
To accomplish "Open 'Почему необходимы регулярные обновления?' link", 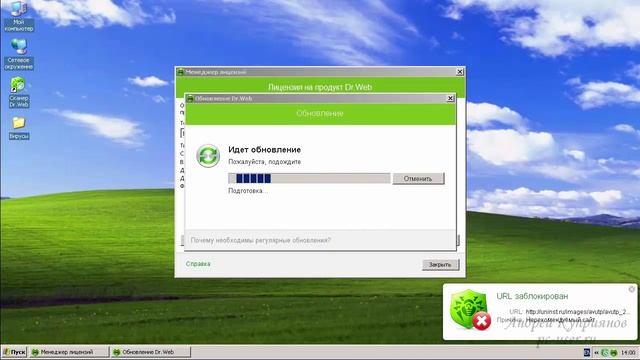I will pyautogui.click(x=261, y=240).
